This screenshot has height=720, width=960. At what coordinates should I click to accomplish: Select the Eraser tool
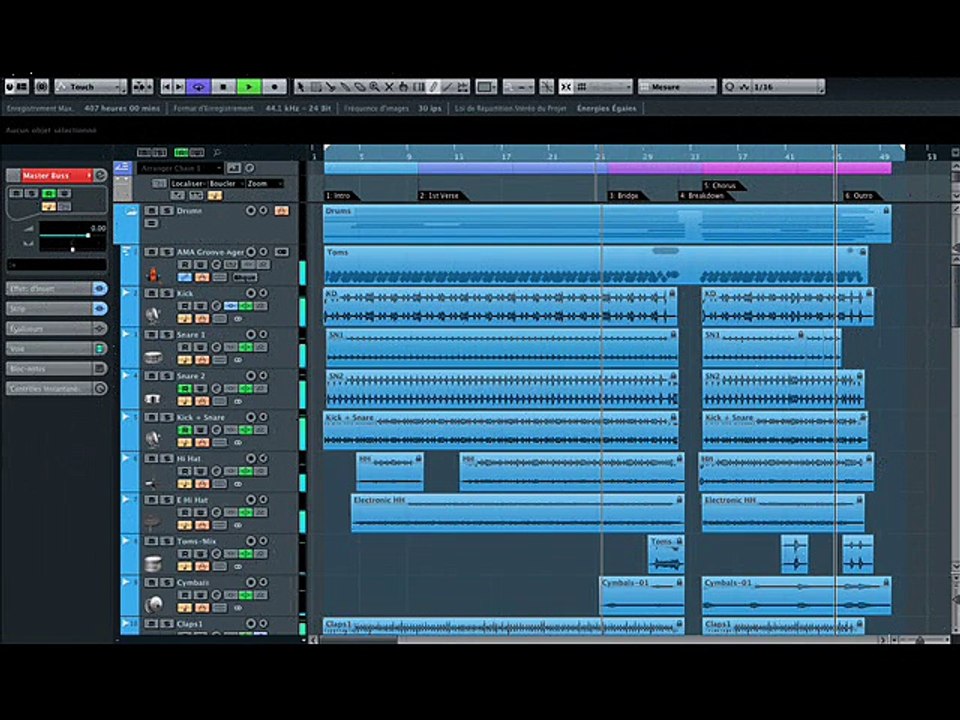359,87
